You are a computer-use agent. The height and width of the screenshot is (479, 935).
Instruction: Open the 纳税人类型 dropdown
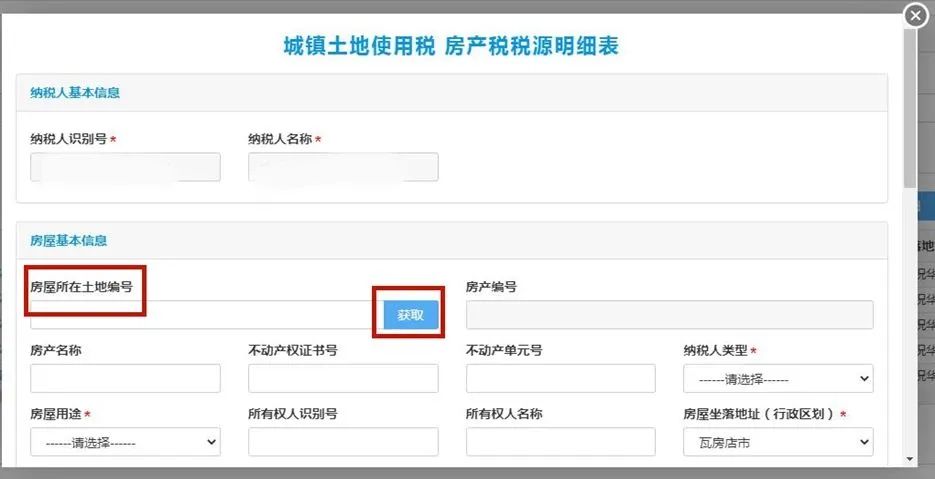[778, 378]
